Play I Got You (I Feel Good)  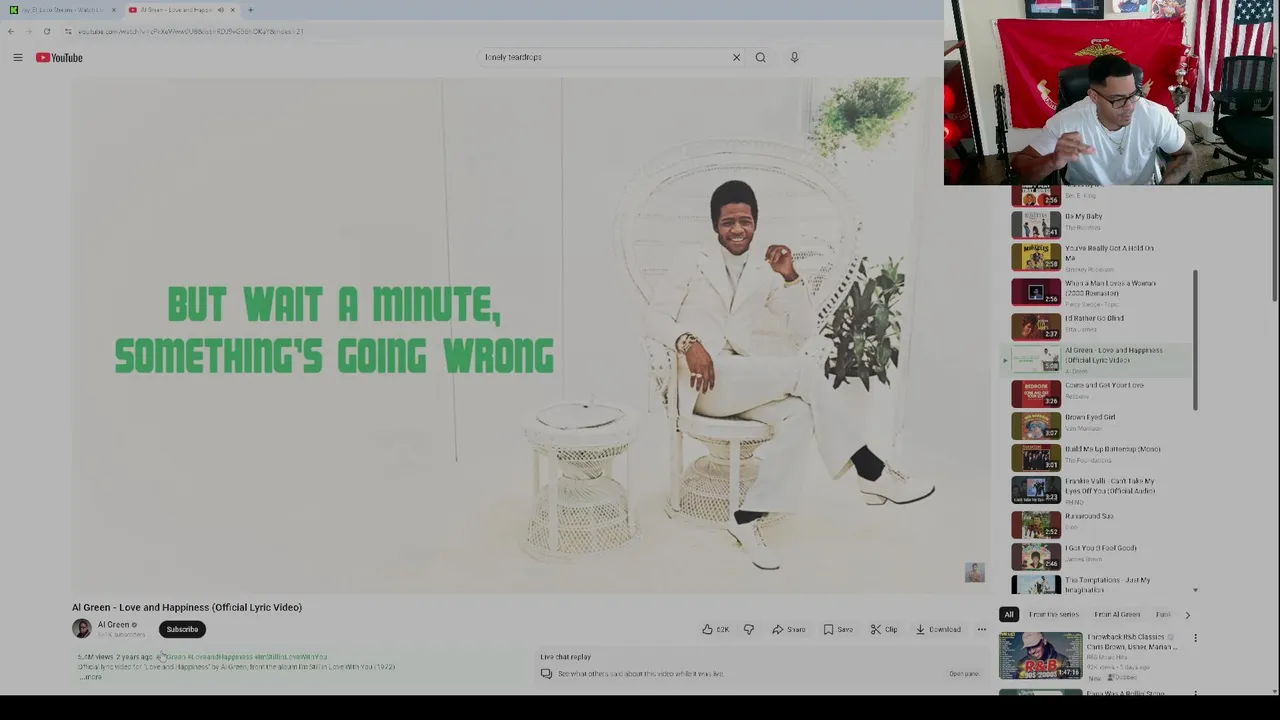pyautogui.click(x=1100, y=555)
